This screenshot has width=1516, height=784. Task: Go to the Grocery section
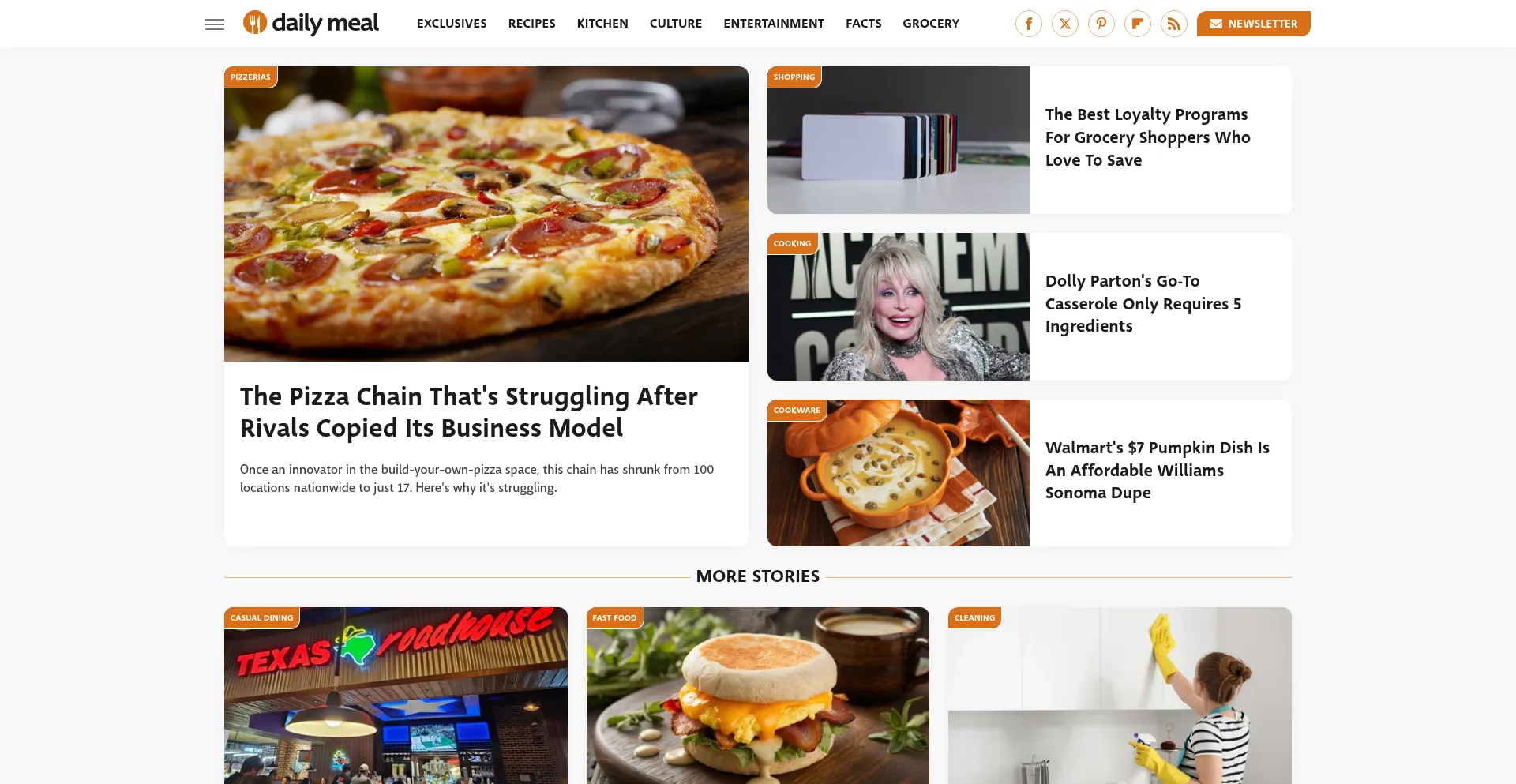[x=931, y=24]
